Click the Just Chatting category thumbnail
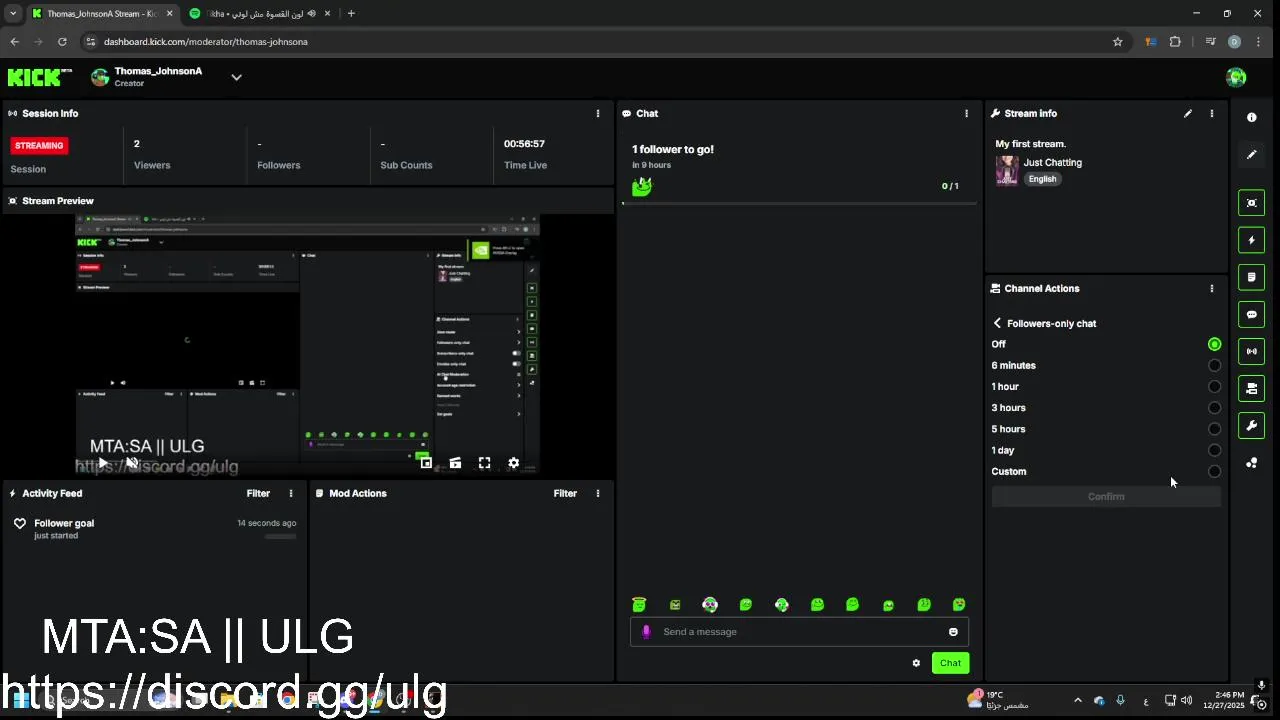The height and width of the screenshot is (720, 1280). (x=1007, y=170)
